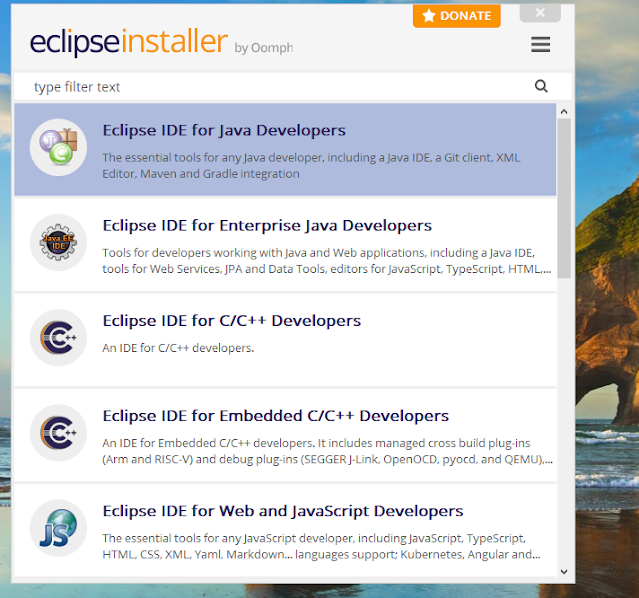
Task: Select Eclipse IDE for C/C++ Developers title
Action: 231,321
